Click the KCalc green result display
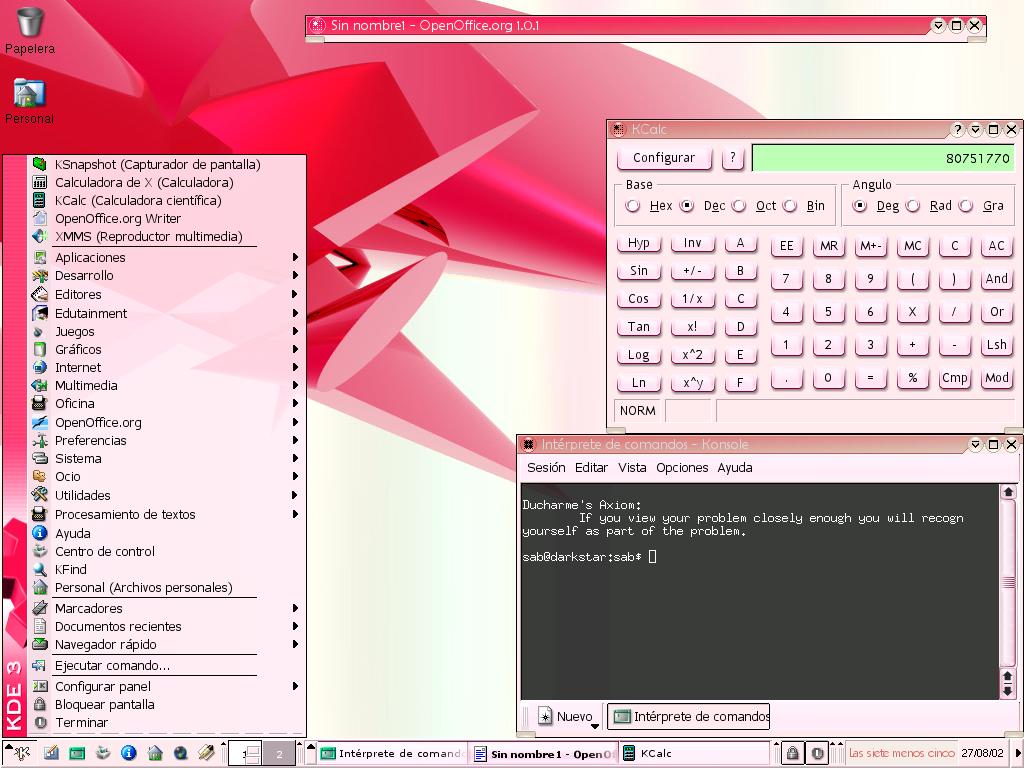1024x768 pixels. 883,158
